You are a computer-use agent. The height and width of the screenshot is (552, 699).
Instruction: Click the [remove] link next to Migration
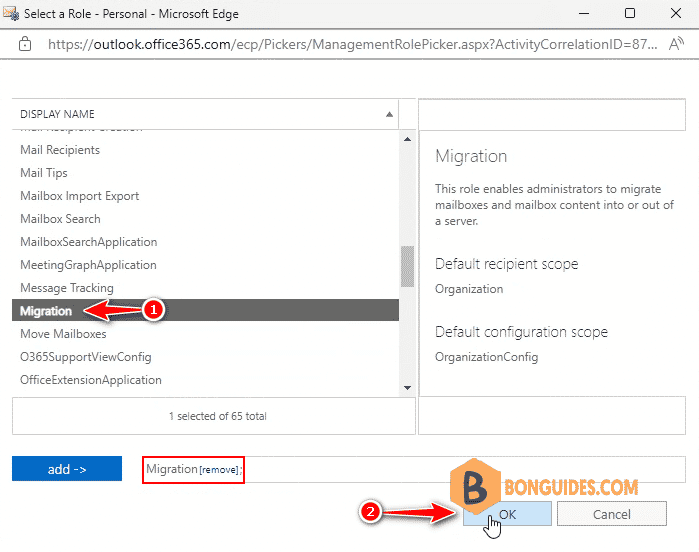pos(218,470)
